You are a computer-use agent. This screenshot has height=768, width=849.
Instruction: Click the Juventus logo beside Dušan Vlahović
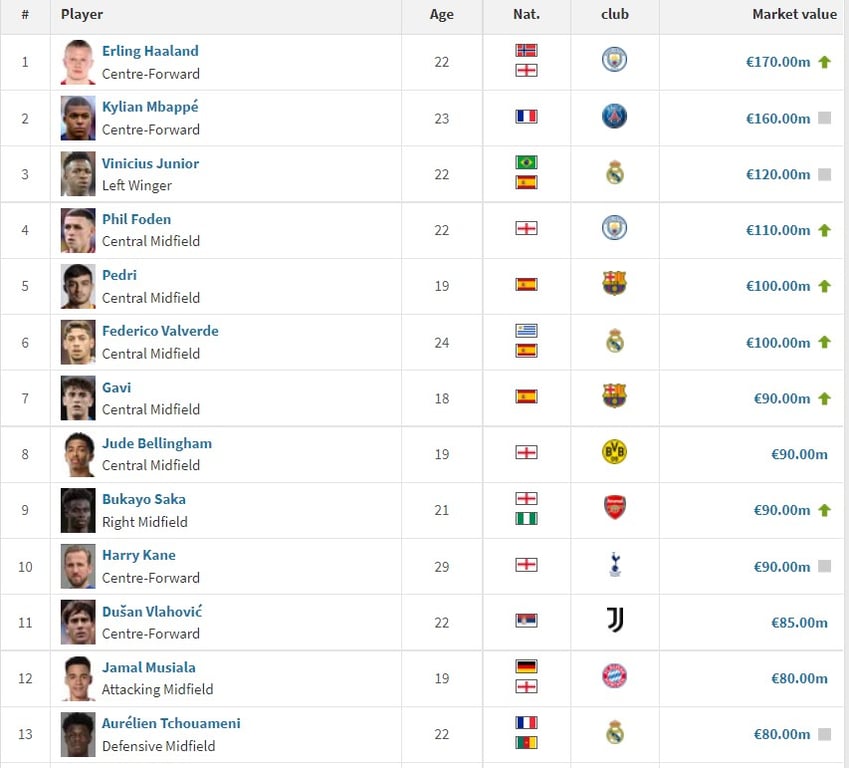615,620
